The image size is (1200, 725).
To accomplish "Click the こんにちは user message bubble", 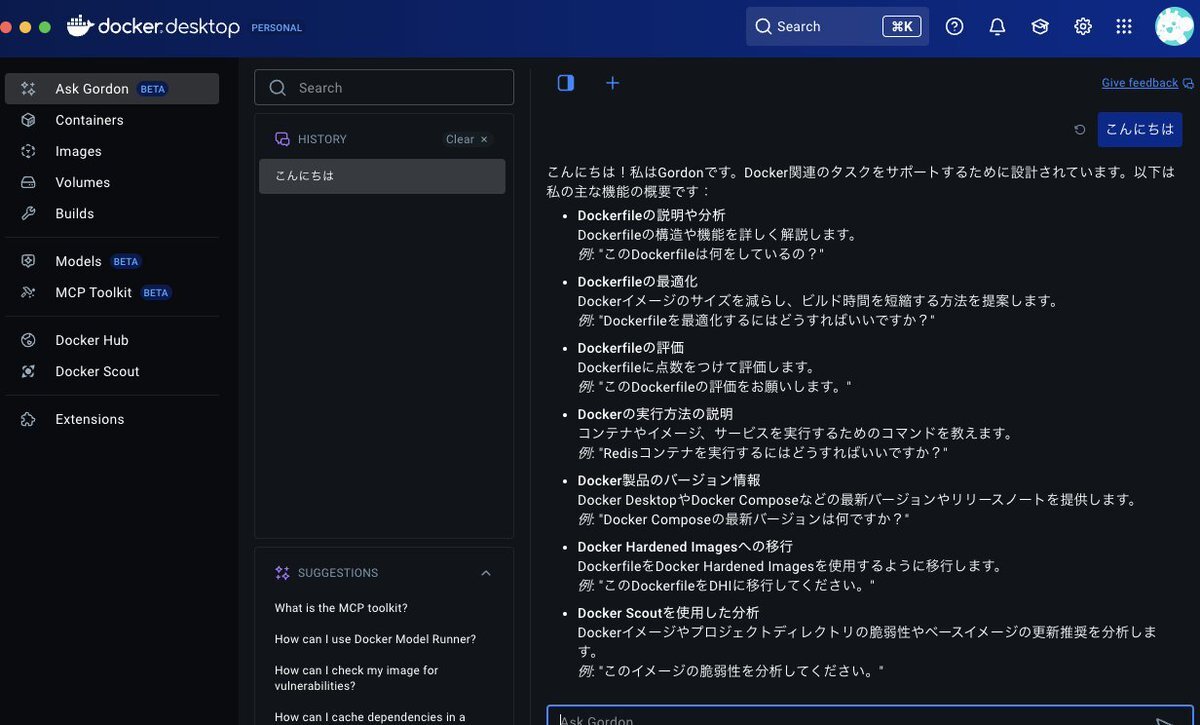I will pyautogui.click(x=1140, y=130).
